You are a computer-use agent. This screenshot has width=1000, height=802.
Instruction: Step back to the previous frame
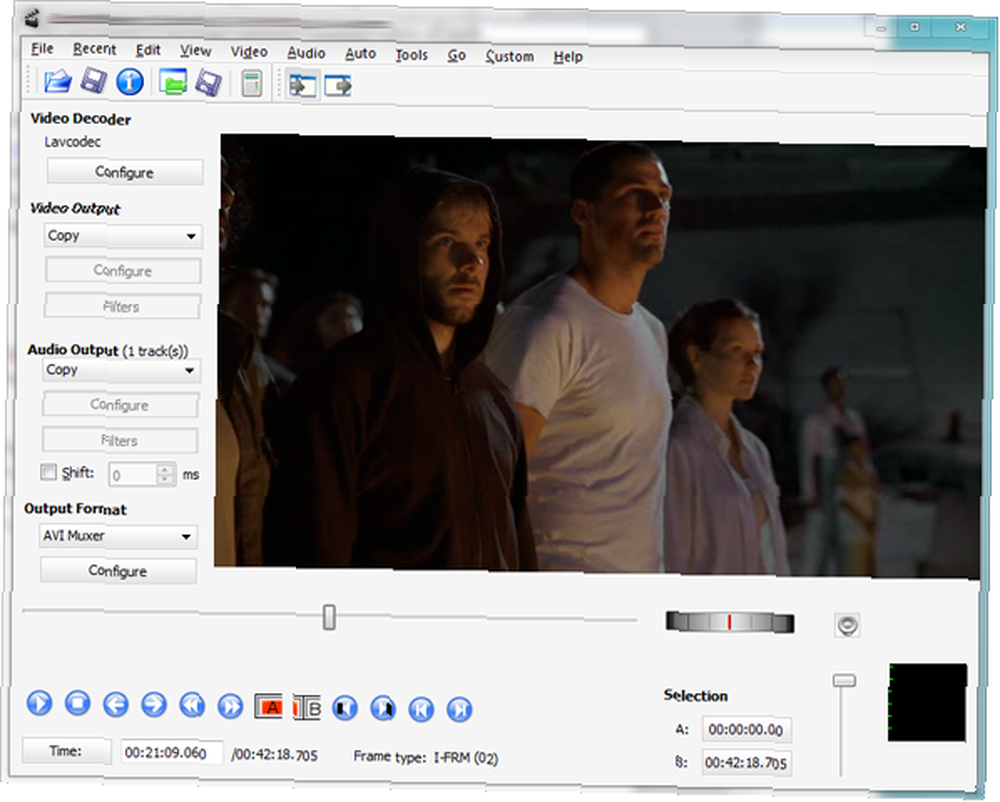pos(116,704)
